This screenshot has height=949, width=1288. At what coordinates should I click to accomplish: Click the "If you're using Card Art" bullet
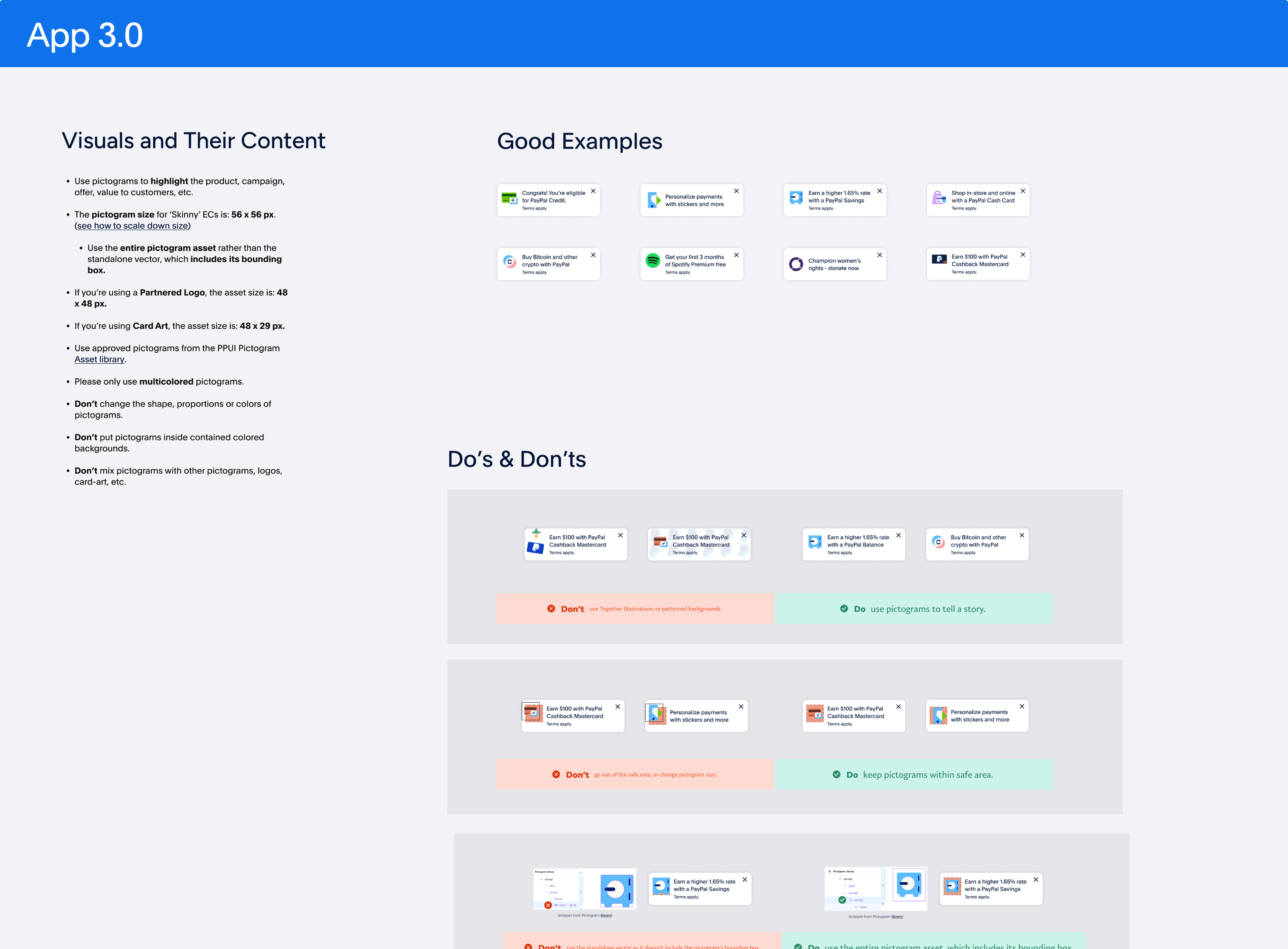[x=180, y=326]
